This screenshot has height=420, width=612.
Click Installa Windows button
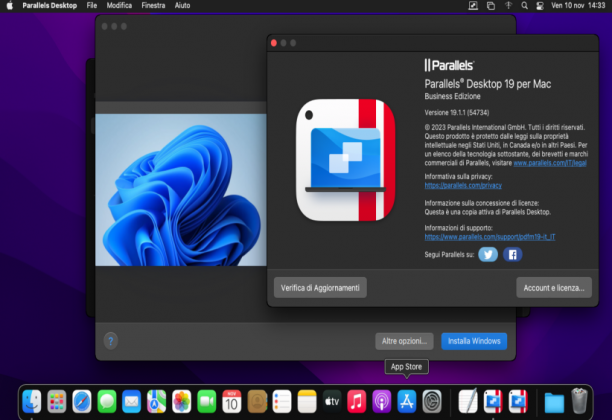474,341
